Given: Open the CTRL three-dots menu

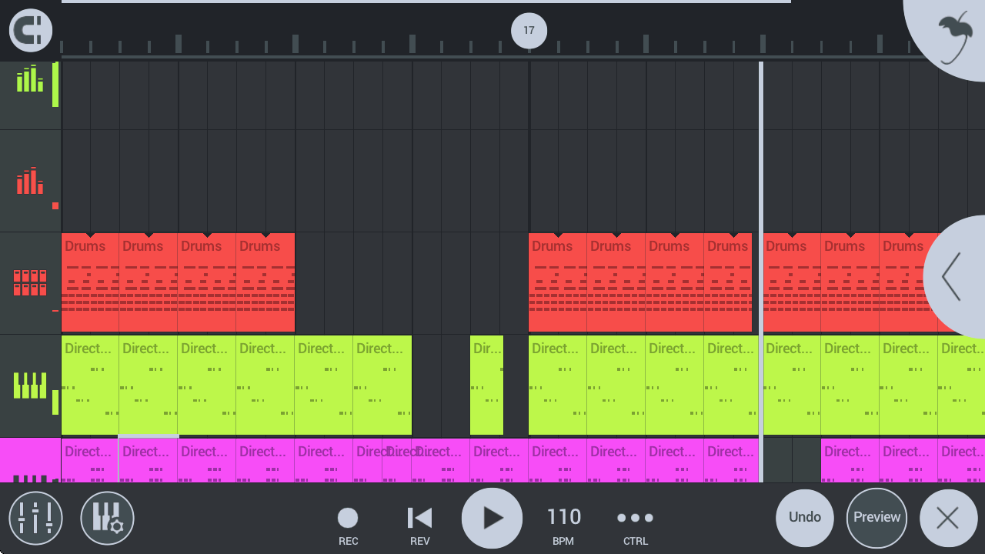Looking at the screenshot, I should tap(635, 526).
